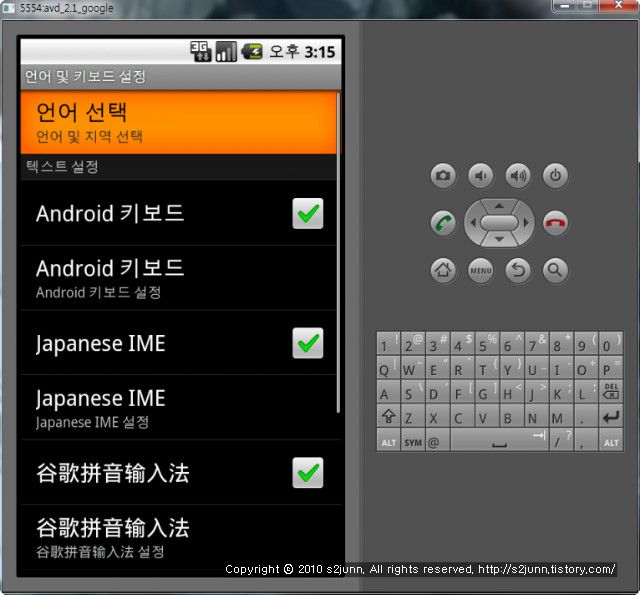Click the 0 number key

(611, 343)
